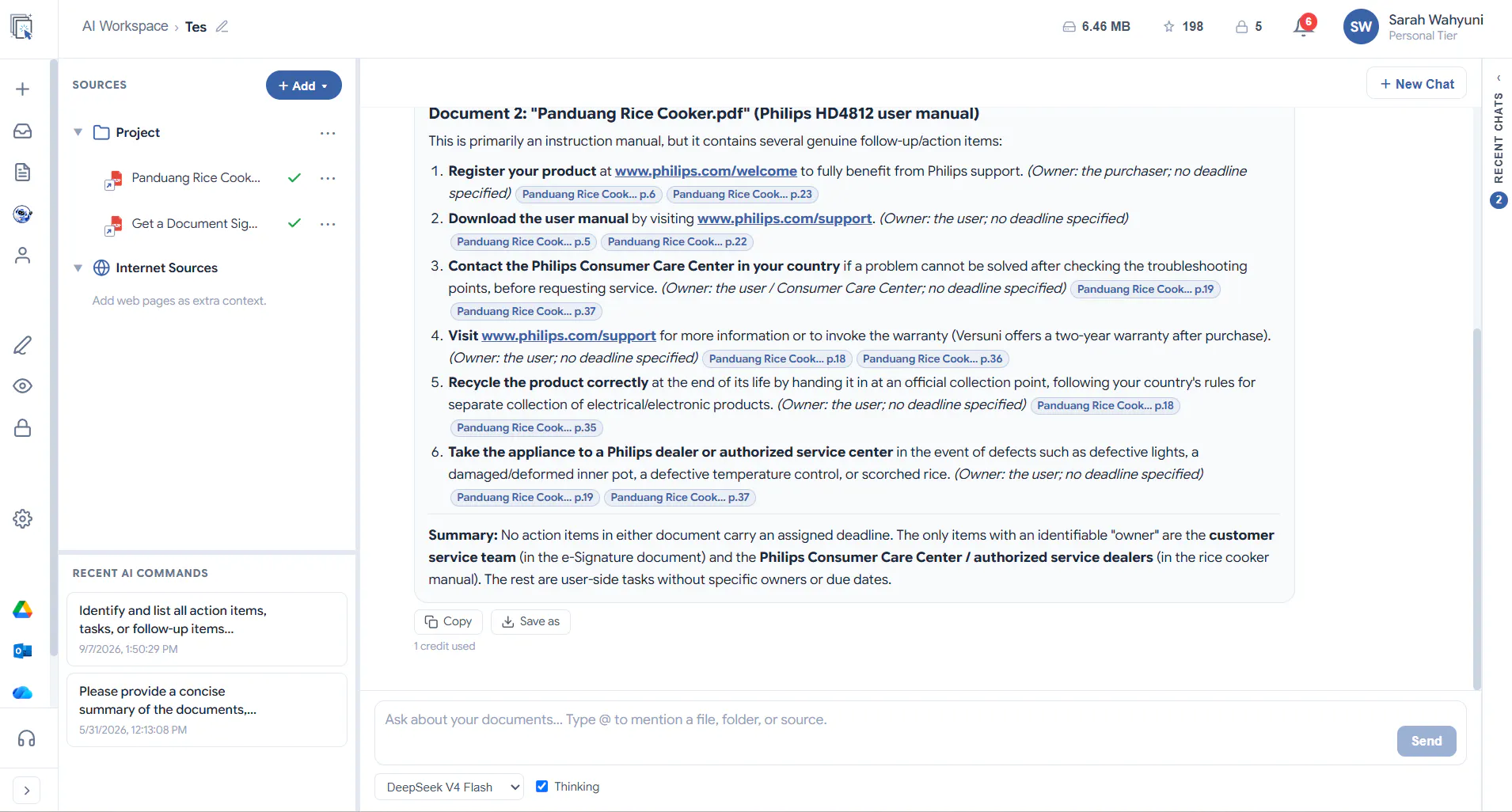Screen dimensions: 1512x812
Task: Expand Recent Chats panel chevron
Action: [x=1499, y=78]
